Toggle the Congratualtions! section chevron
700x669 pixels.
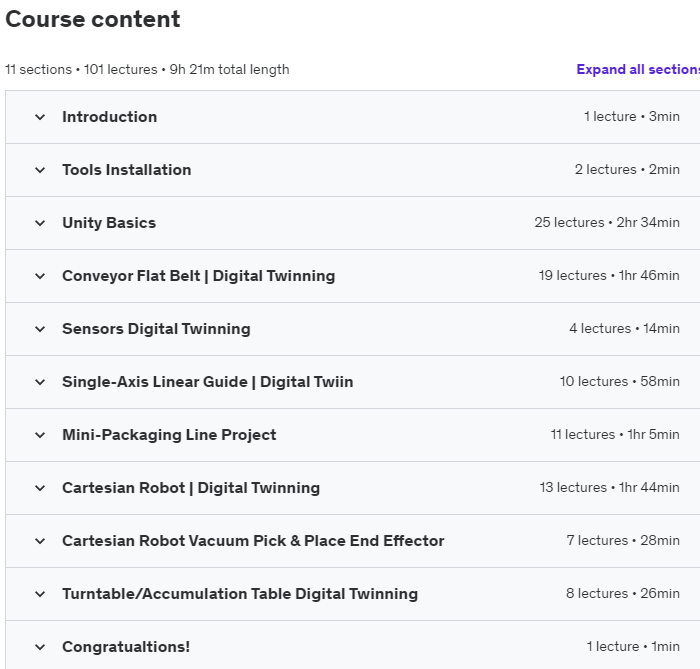click(x=40, y=647)
